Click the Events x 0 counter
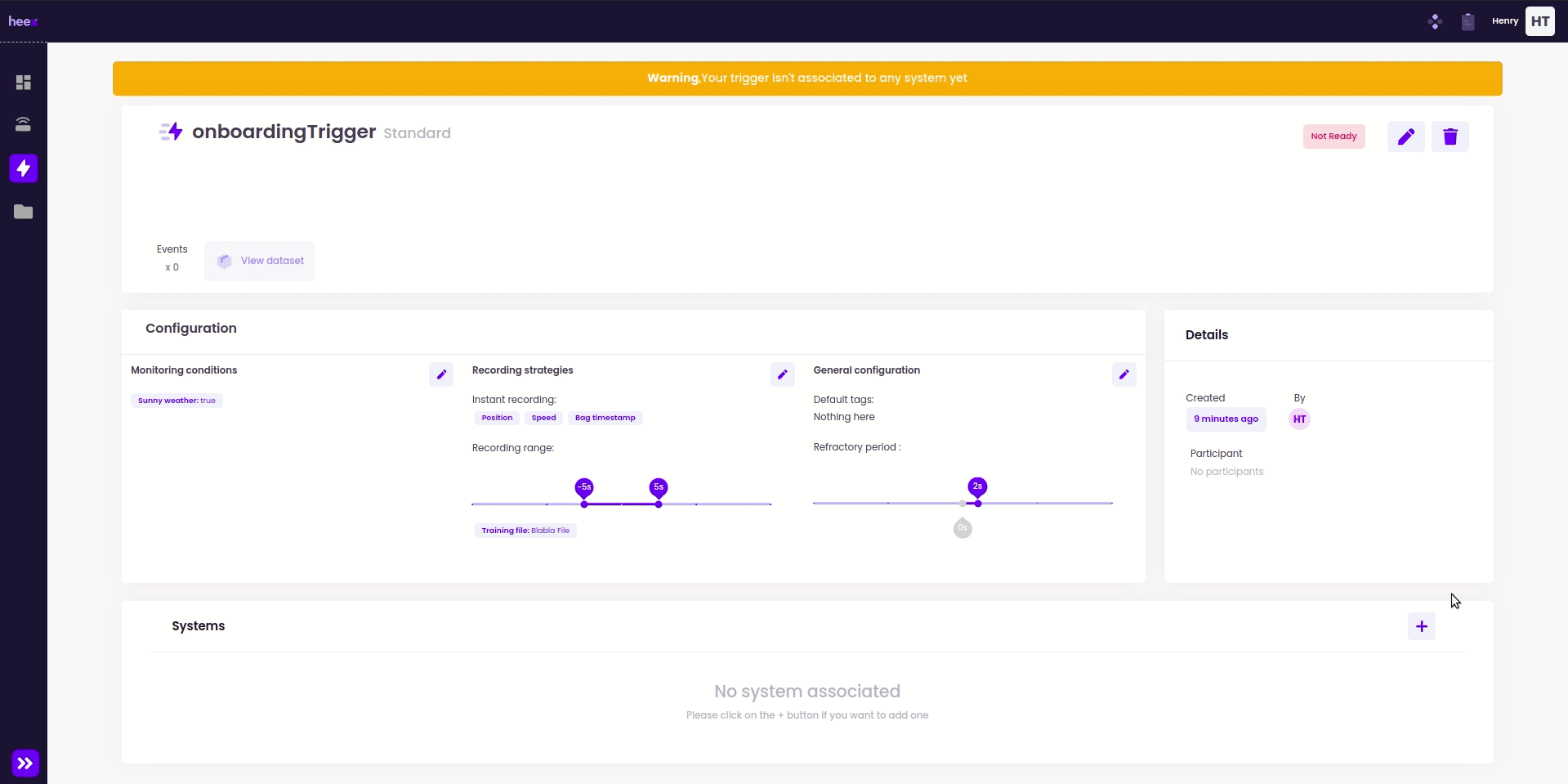Image resolution: width=1568 pixels, height=784 pixels. pos(172,258)
